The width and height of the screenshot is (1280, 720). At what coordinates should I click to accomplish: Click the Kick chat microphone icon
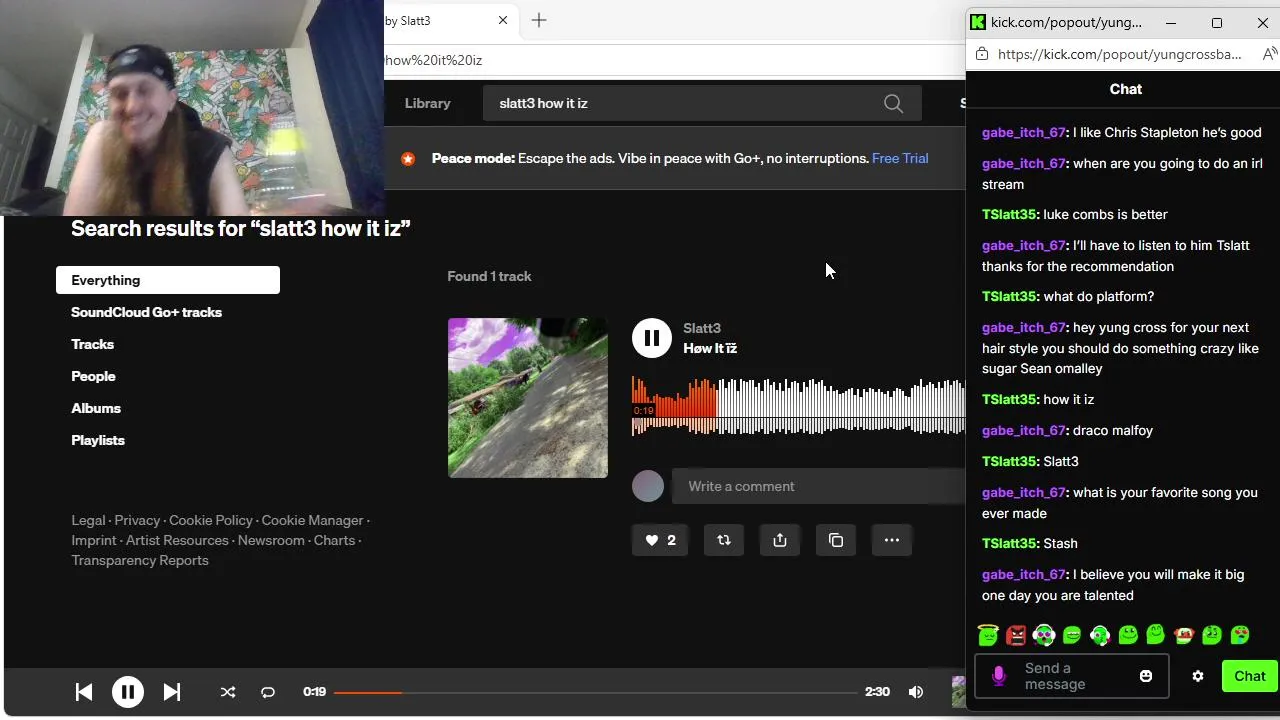click(x=998, y=676)
